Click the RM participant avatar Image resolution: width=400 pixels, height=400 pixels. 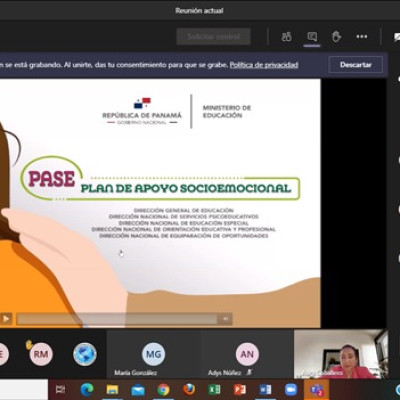(x=41, y=354)
